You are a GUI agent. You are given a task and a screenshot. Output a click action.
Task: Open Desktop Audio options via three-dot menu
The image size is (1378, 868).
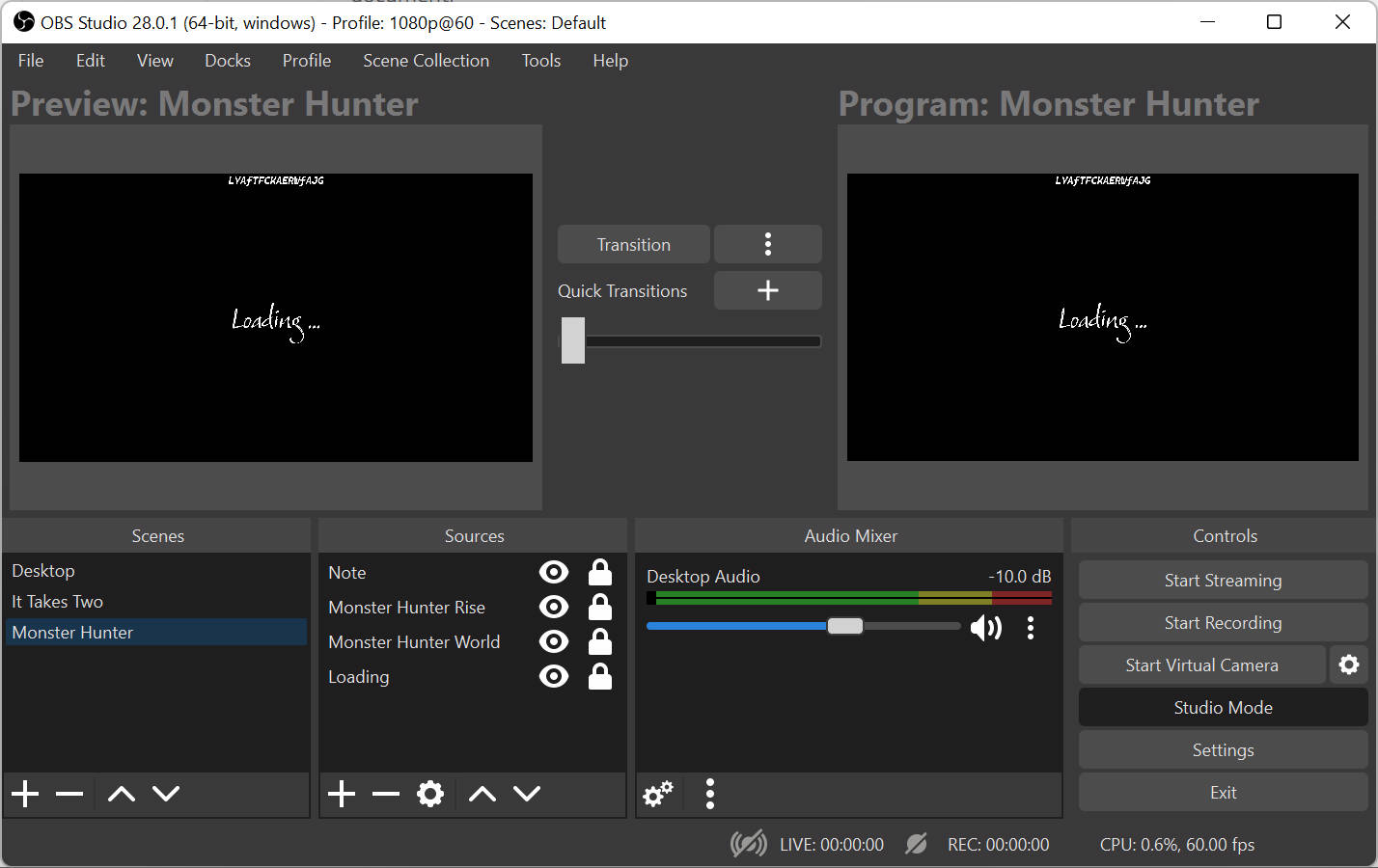[1031, 627]
